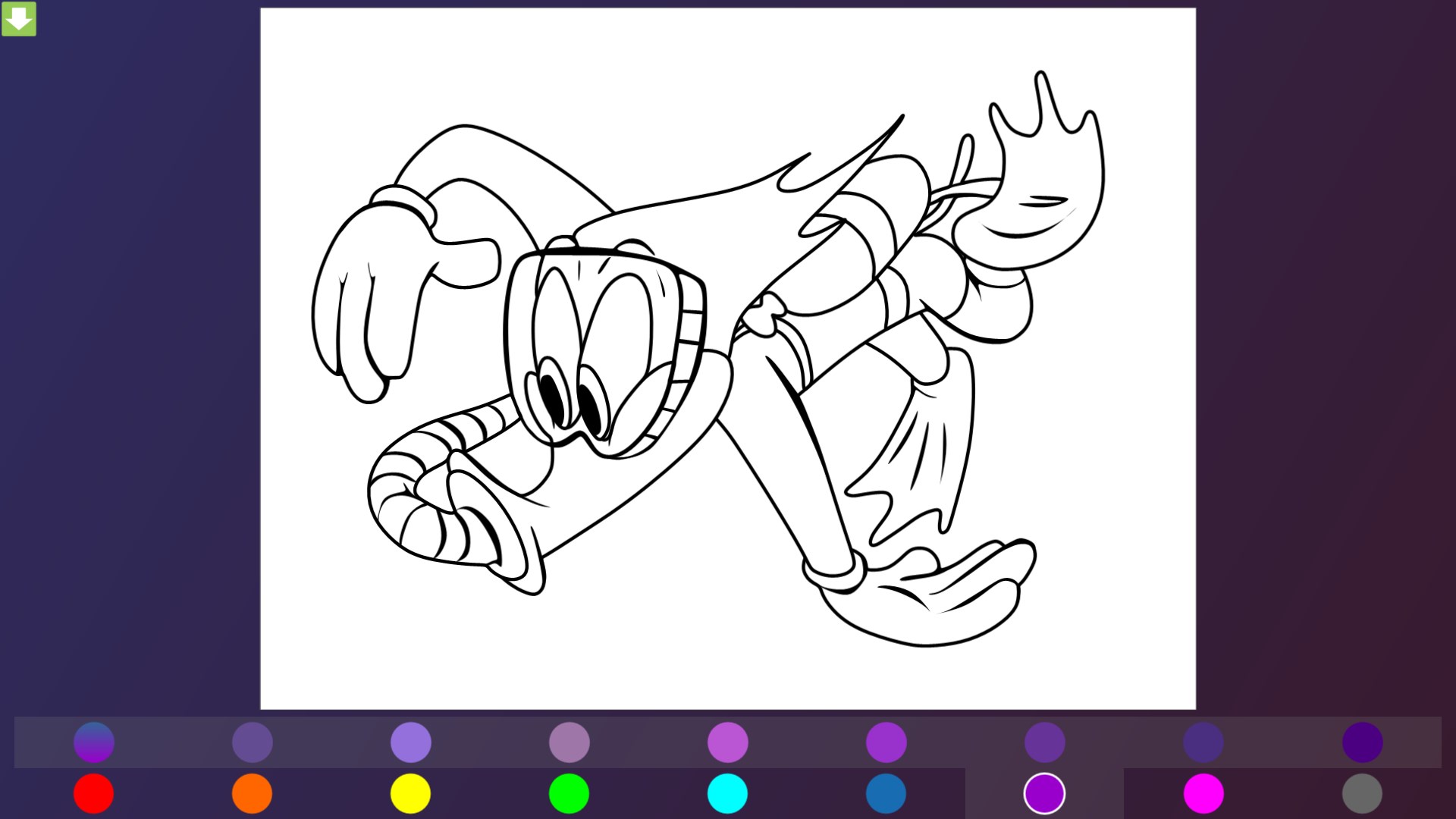1456x819 pixels.
Task: Click the selected purple swatch with white ring
Action: pos(1044,793)
